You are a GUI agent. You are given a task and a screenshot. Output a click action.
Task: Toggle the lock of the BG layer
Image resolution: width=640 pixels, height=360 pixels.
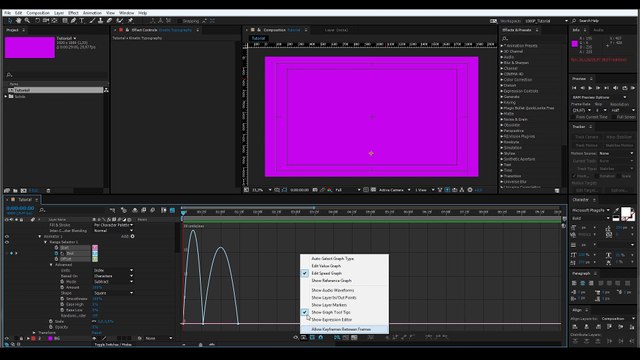21,338
